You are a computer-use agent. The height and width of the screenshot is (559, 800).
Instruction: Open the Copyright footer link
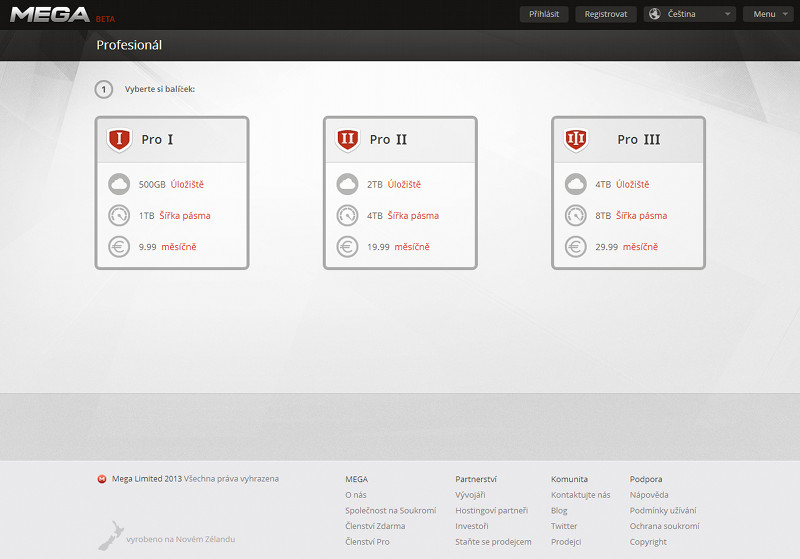click(648, 542)
